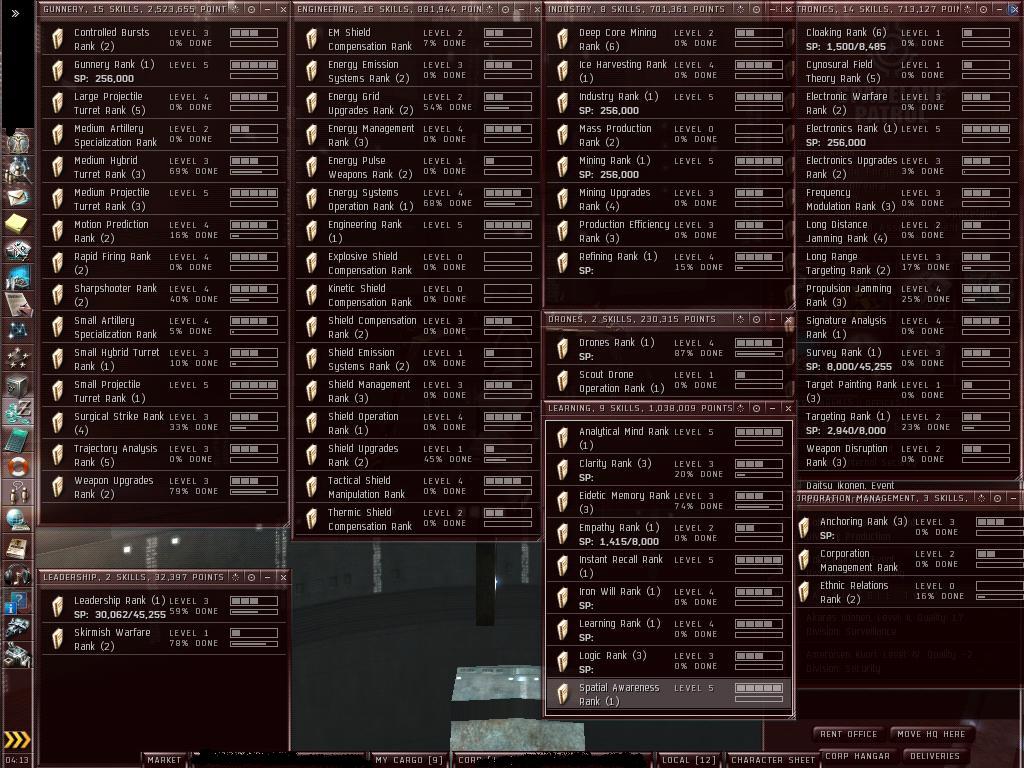Viewport: 1024px width, 768px height.
Task: Click EM Shield Compensation book icon
Action: coord(312,39)
